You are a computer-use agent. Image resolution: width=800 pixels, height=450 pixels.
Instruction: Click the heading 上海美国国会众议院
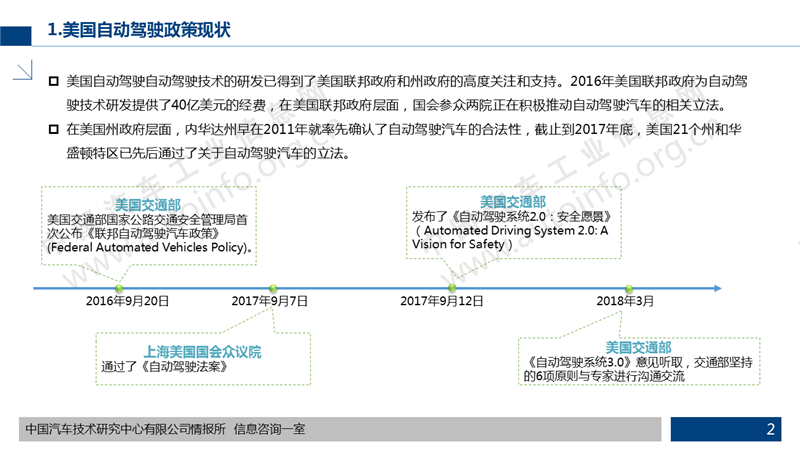click(203, 352)
